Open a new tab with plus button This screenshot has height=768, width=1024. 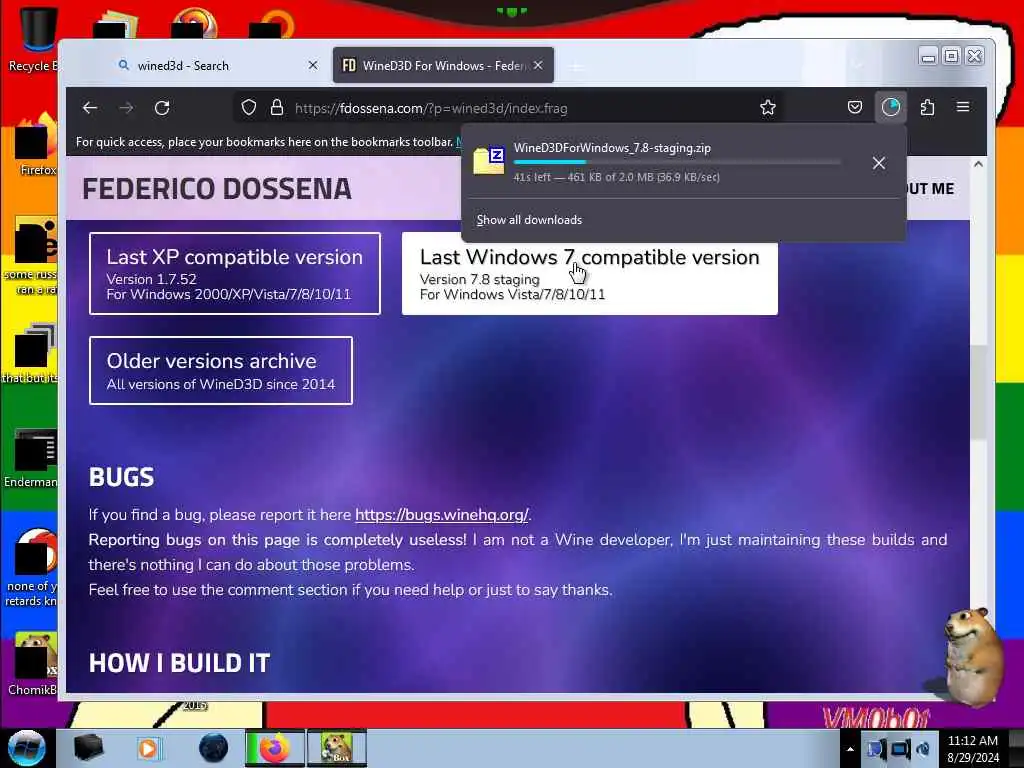pyautogui.click(x=576, y=66)
